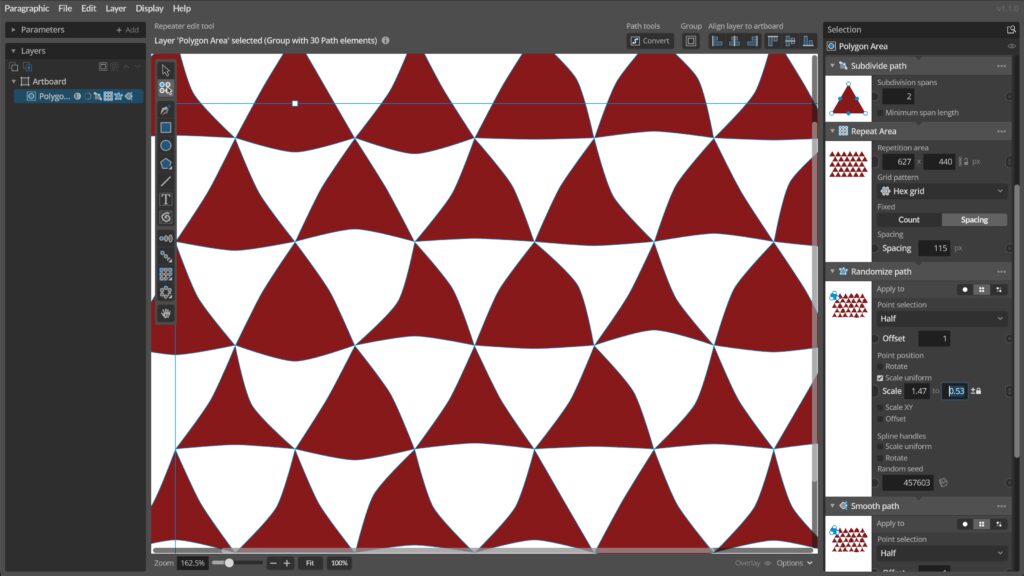This screenshot has width=1024, height=576.
Task: Select the grid repeat area tool
Action: coord(166,274)
